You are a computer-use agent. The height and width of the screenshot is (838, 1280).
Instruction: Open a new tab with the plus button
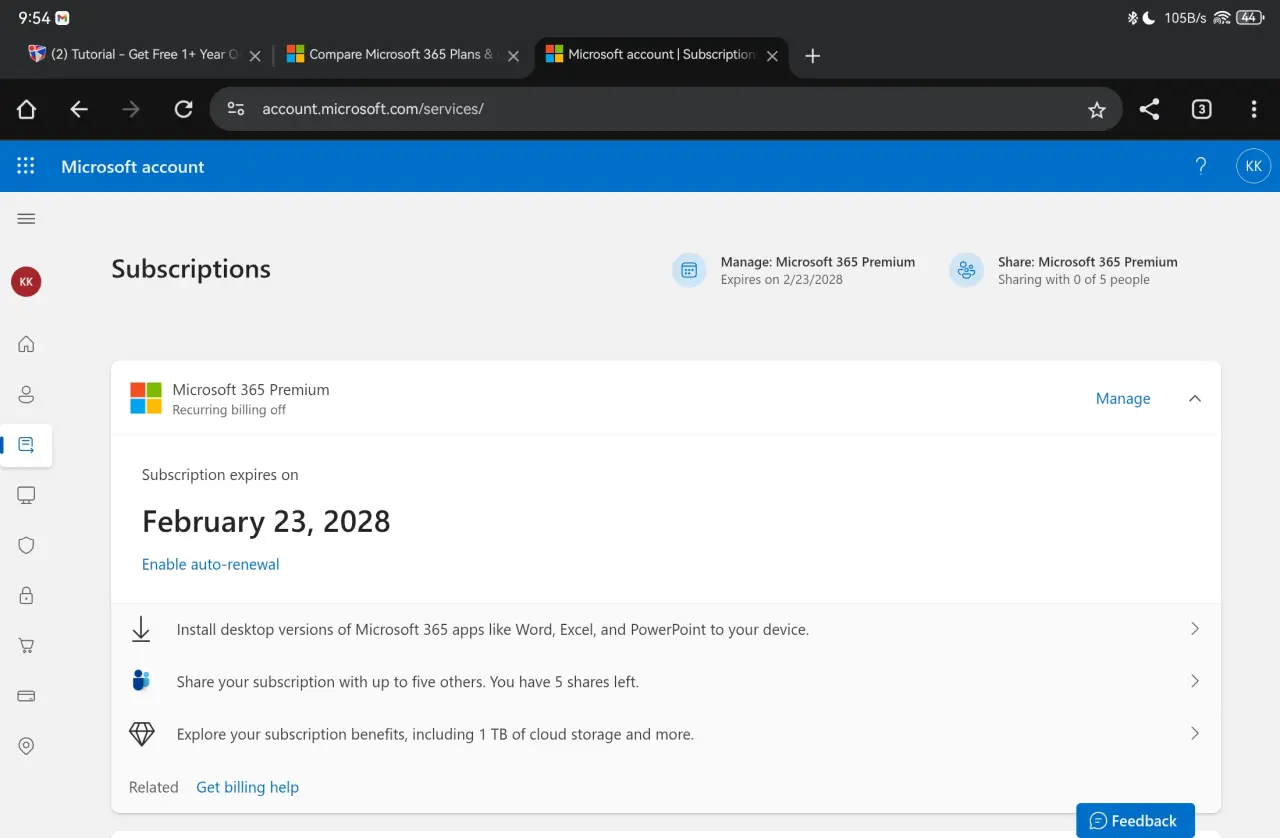[812, 56]
